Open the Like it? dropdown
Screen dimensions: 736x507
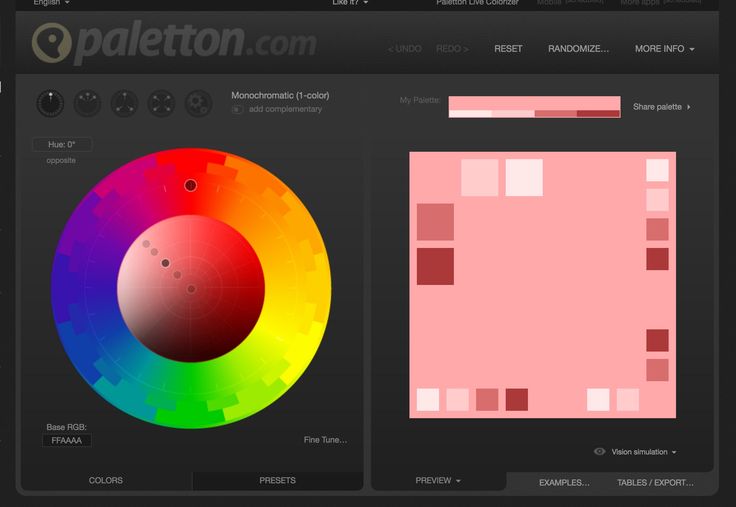(350, 3)
